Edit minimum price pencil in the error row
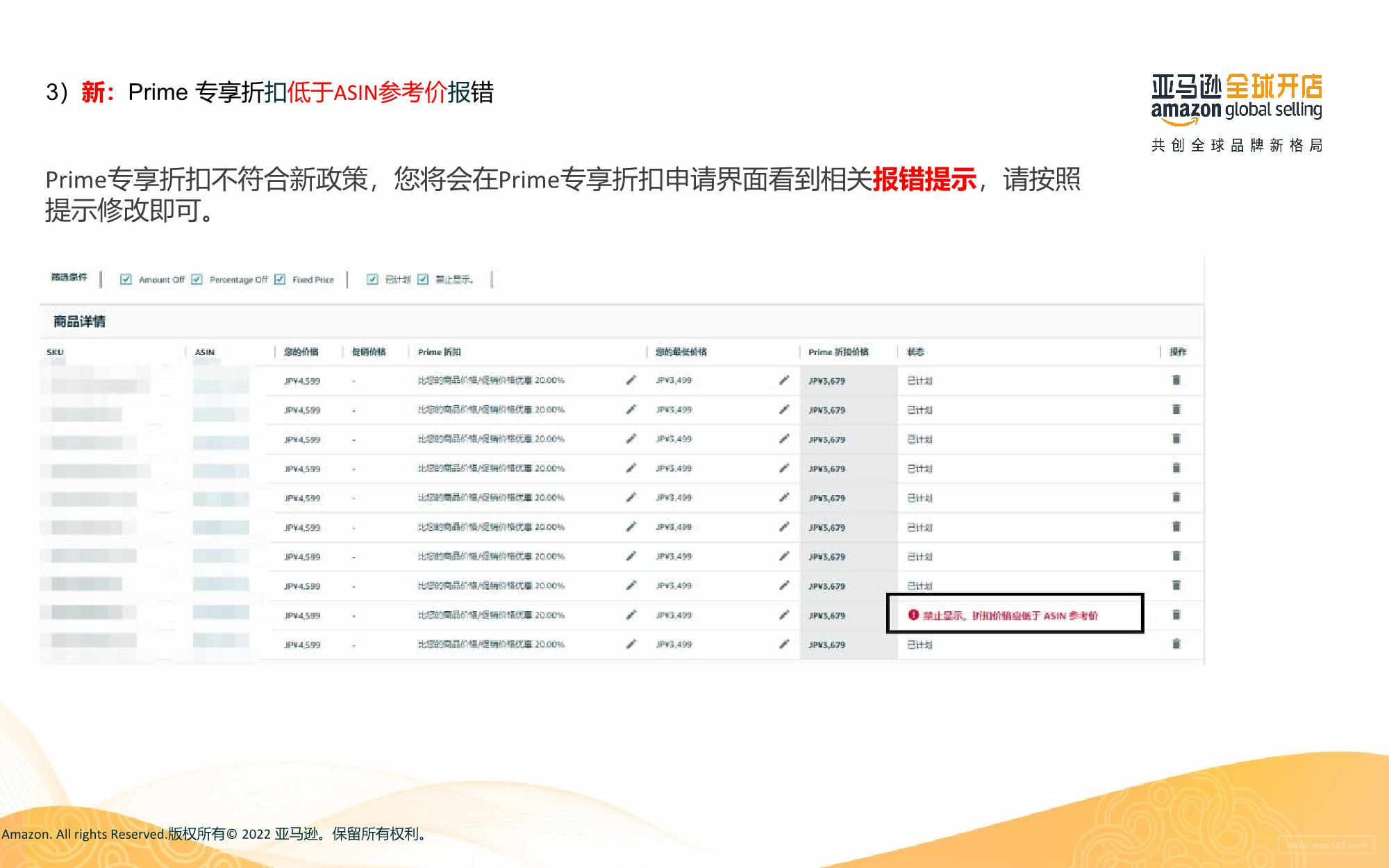The width and height of the screenshot is (1389, 868). point(784,615)
